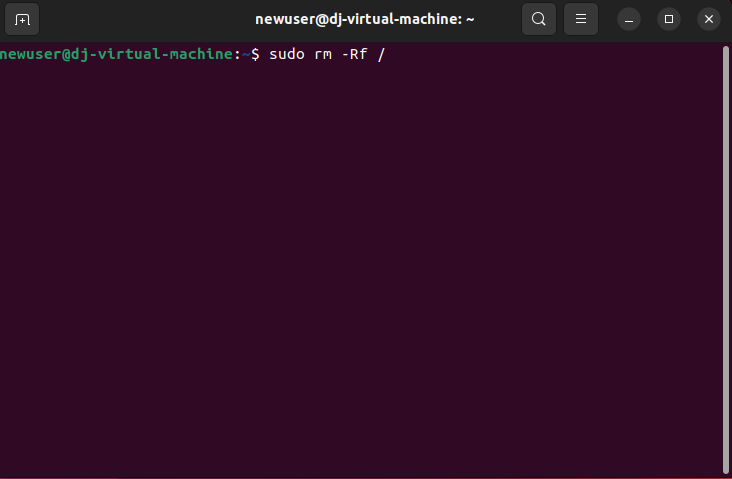The image size is (732, 479).
Task: Click the 'sudo rm -Rf /' command text
Action: 327,54
